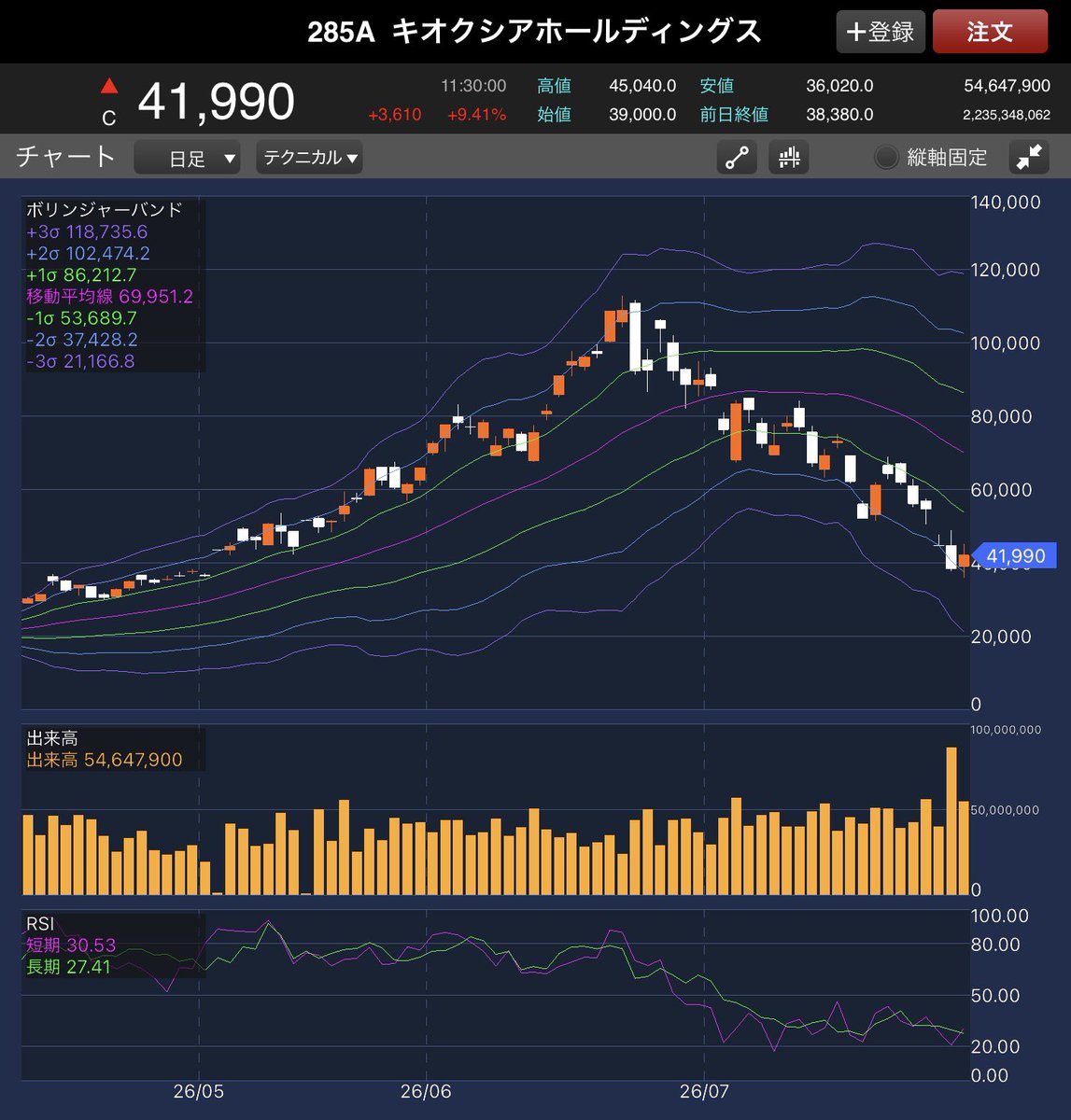The image size is (1071, 1120).
Task: Tap the +9.41% change percentage
Action: click(x=477, y=115)
